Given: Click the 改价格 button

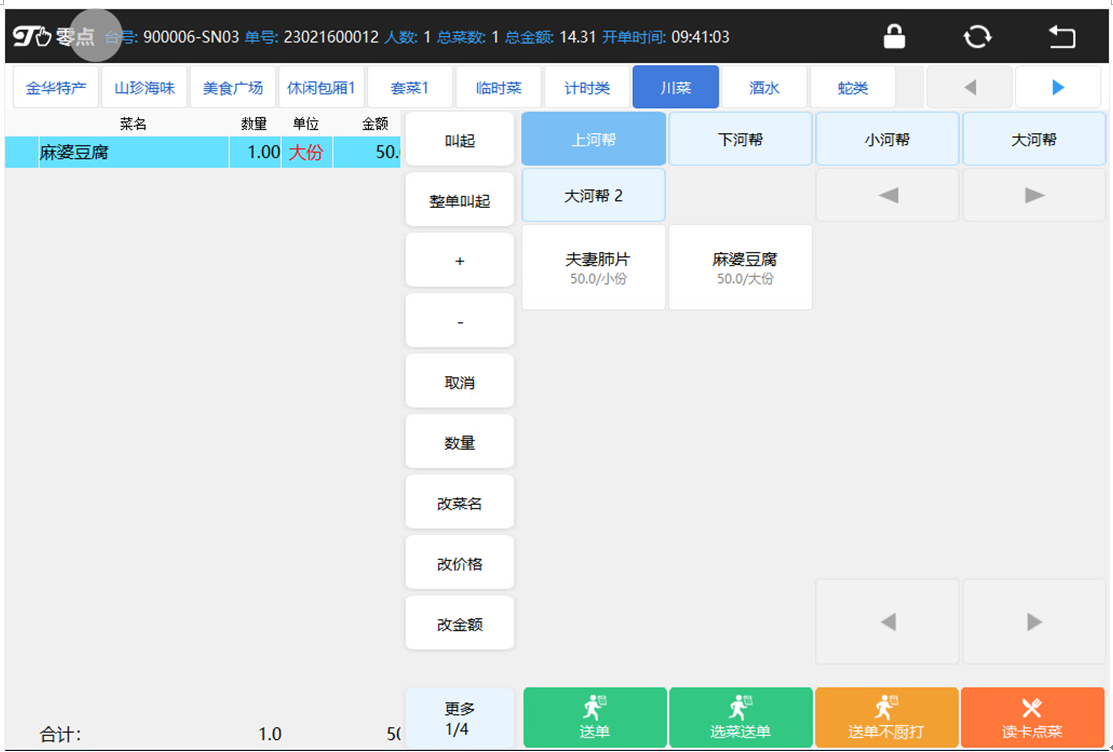Looking at the screenshot, I should (x=459, y=564).
